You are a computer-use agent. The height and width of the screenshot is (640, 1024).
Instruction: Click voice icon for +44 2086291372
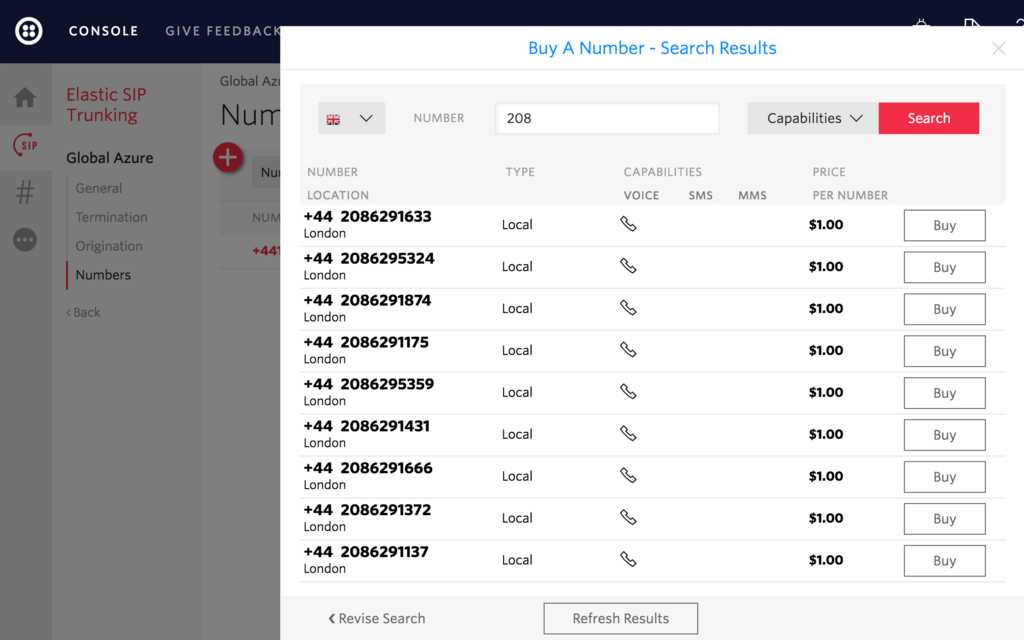(x=628, y=517)
